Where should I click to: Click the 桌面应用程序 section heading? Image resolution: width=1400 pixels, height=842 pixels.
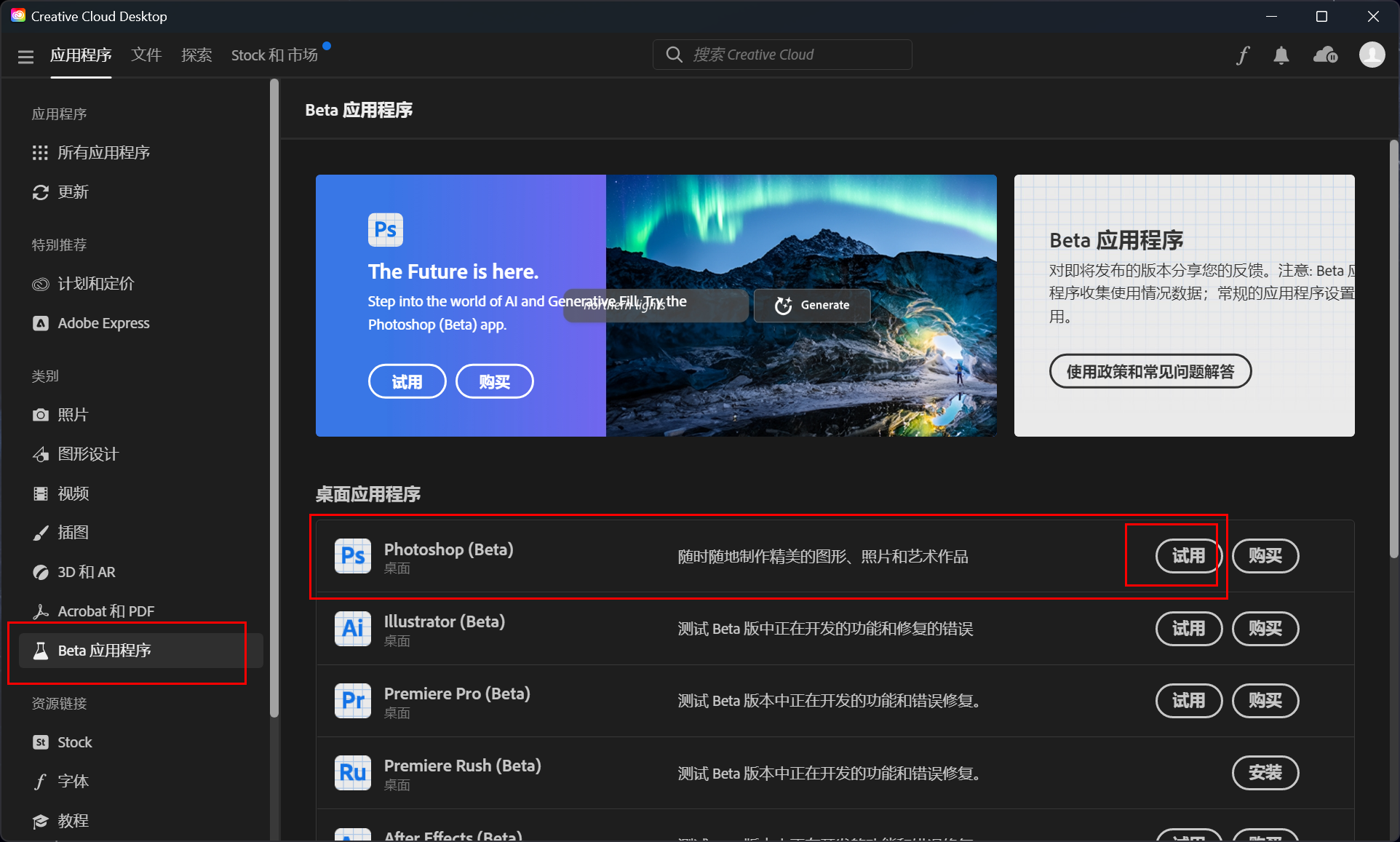(x=368, y=495)
